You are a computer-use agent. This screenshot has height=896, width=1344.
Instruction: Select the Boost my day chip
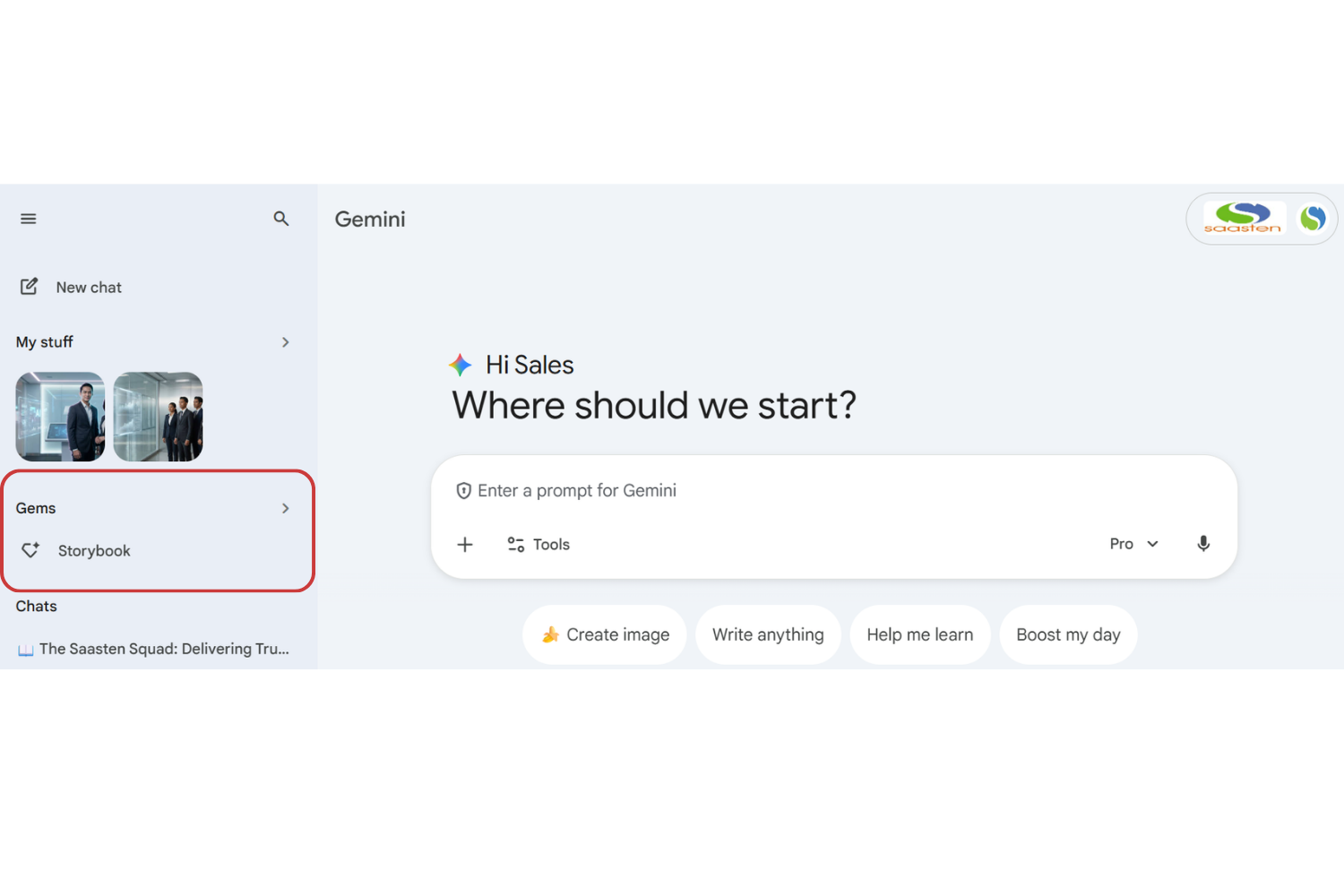(x=1068, y=634)
